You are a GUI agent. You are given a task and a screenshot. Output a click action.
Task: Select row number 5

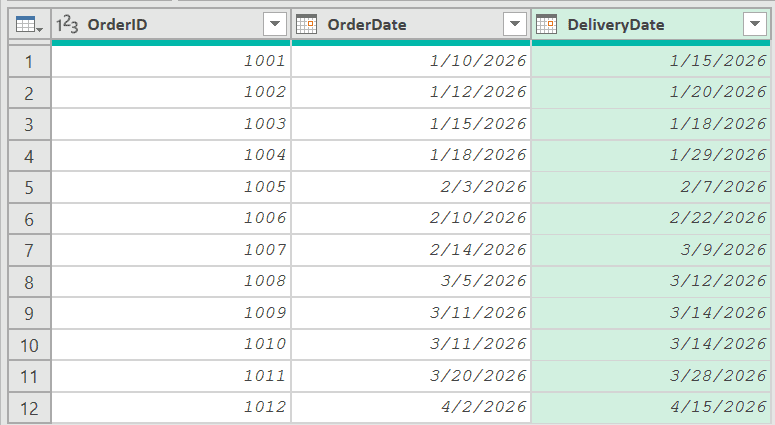pyautogui.click(x=29, y=188)
